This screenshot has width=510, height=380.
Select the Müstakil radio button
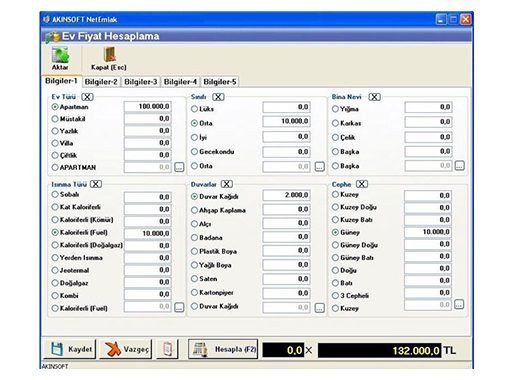coord(55,119)
